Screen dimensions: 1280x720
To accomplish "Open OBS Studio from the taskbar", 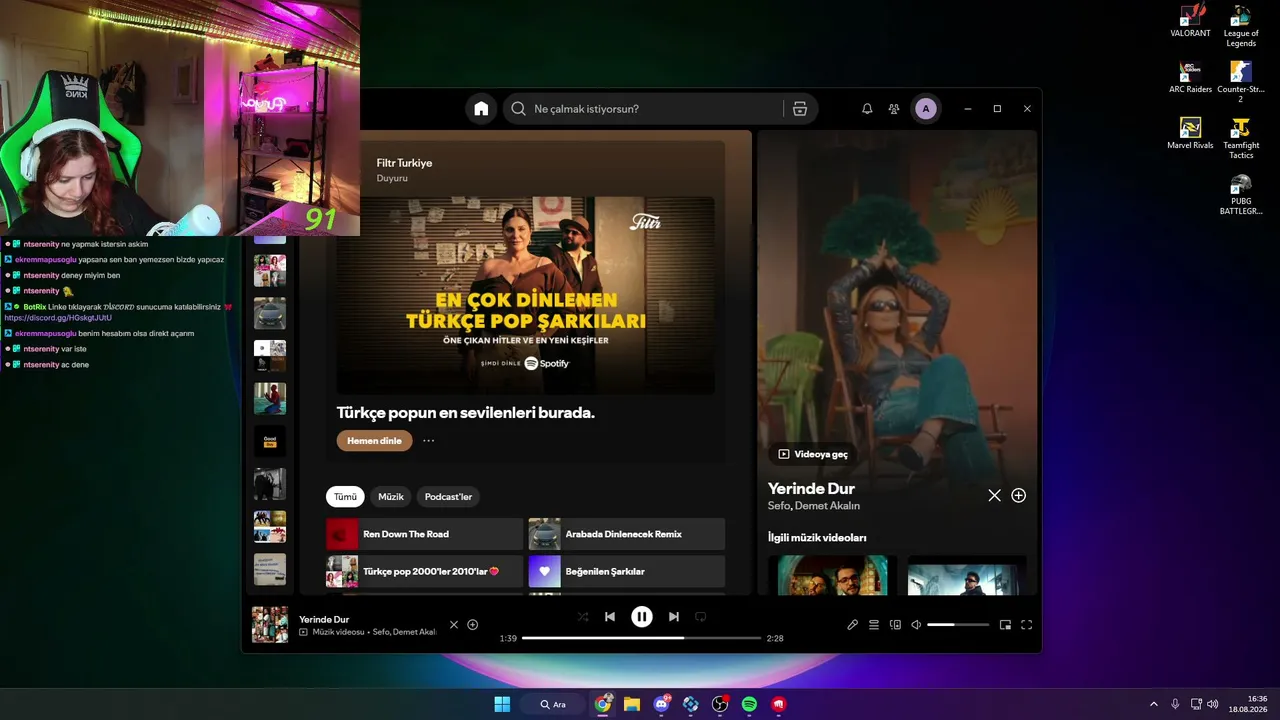I will 720,704.
